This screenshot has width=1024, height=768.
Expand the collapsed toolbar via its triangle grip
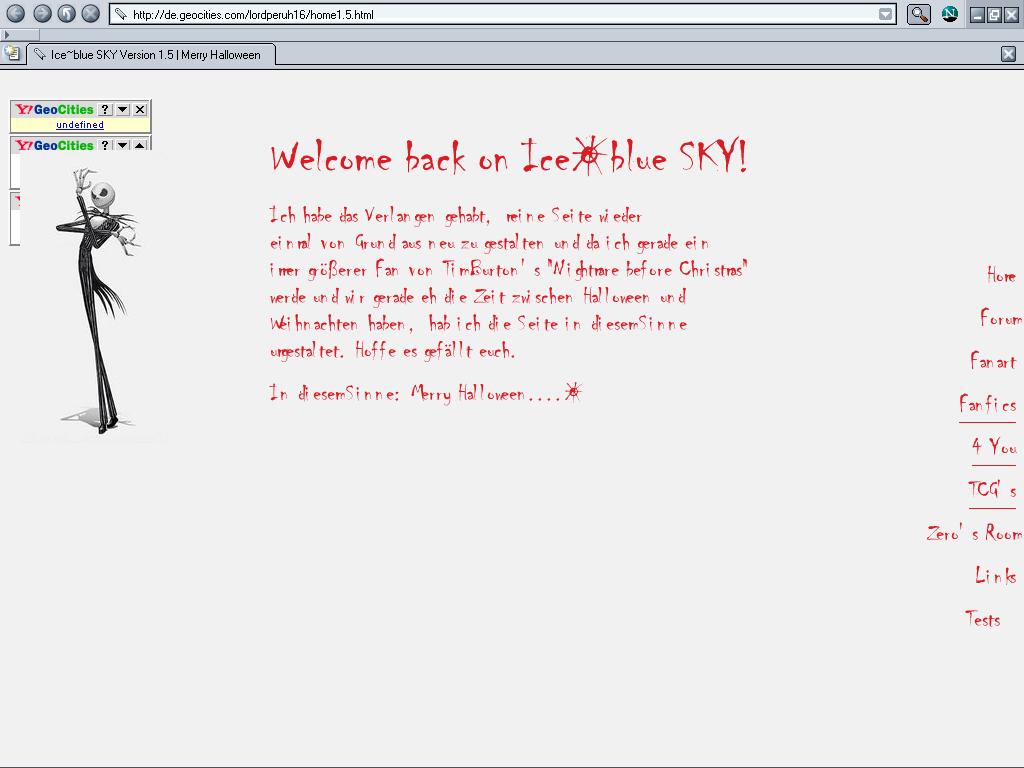[7, 35]
